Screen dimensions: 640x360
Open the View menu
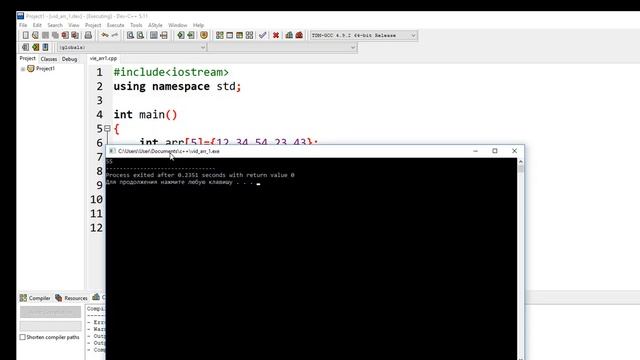tap(73, 25)
